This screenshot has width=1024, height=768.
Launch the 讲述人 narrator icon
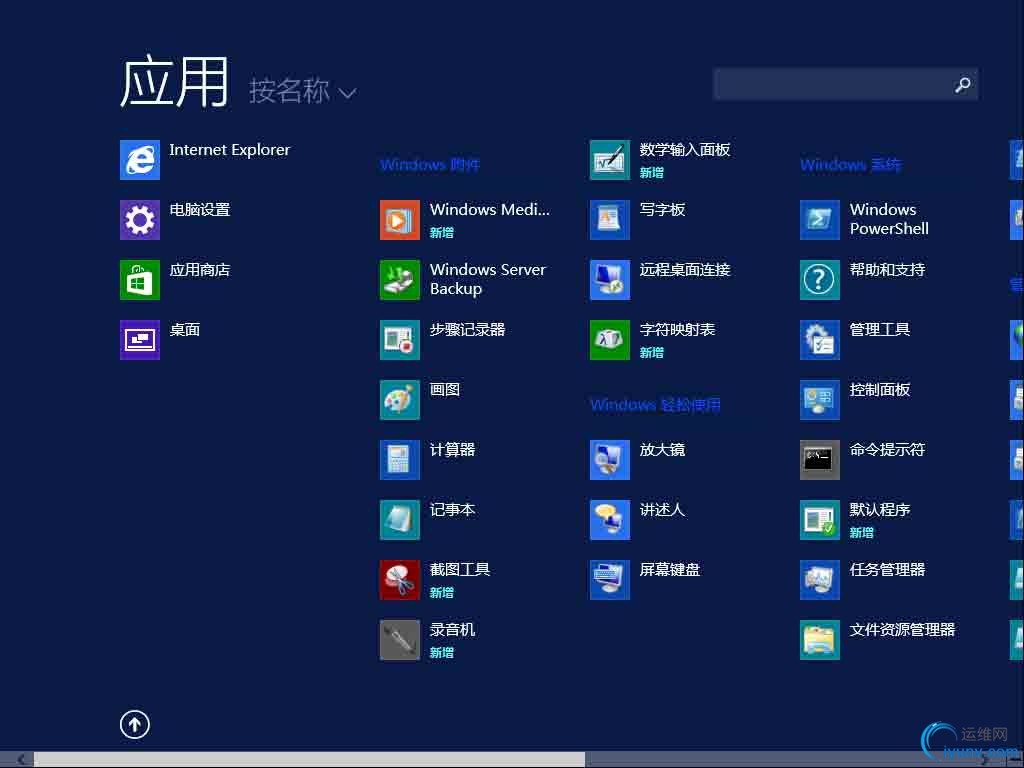coord(610,520)
